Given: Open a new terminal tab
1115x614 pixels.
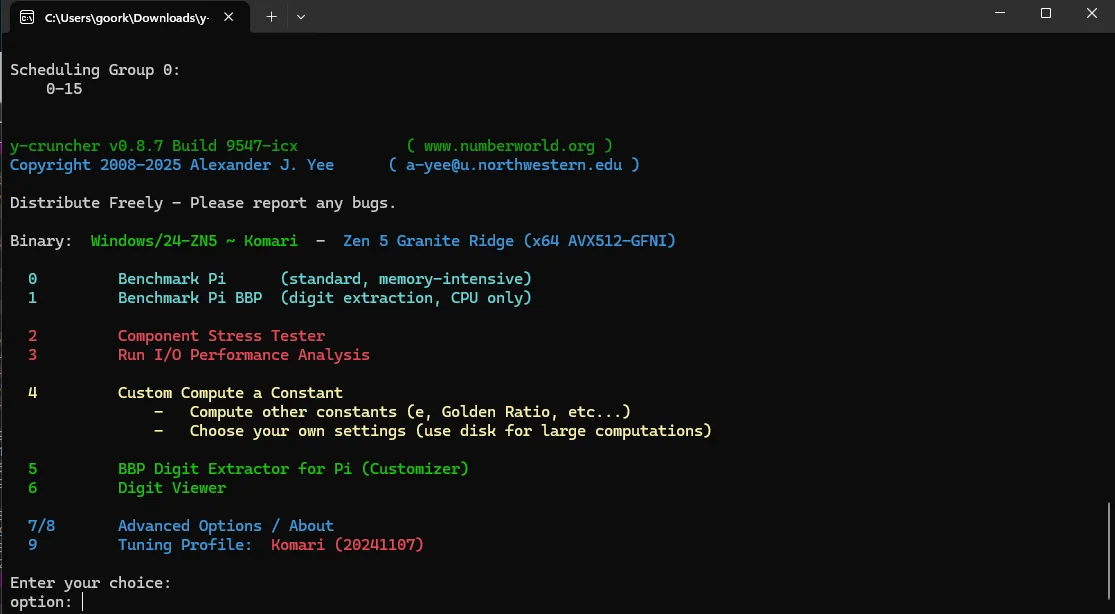Looking at the screenshot, I should click(271, 17).
